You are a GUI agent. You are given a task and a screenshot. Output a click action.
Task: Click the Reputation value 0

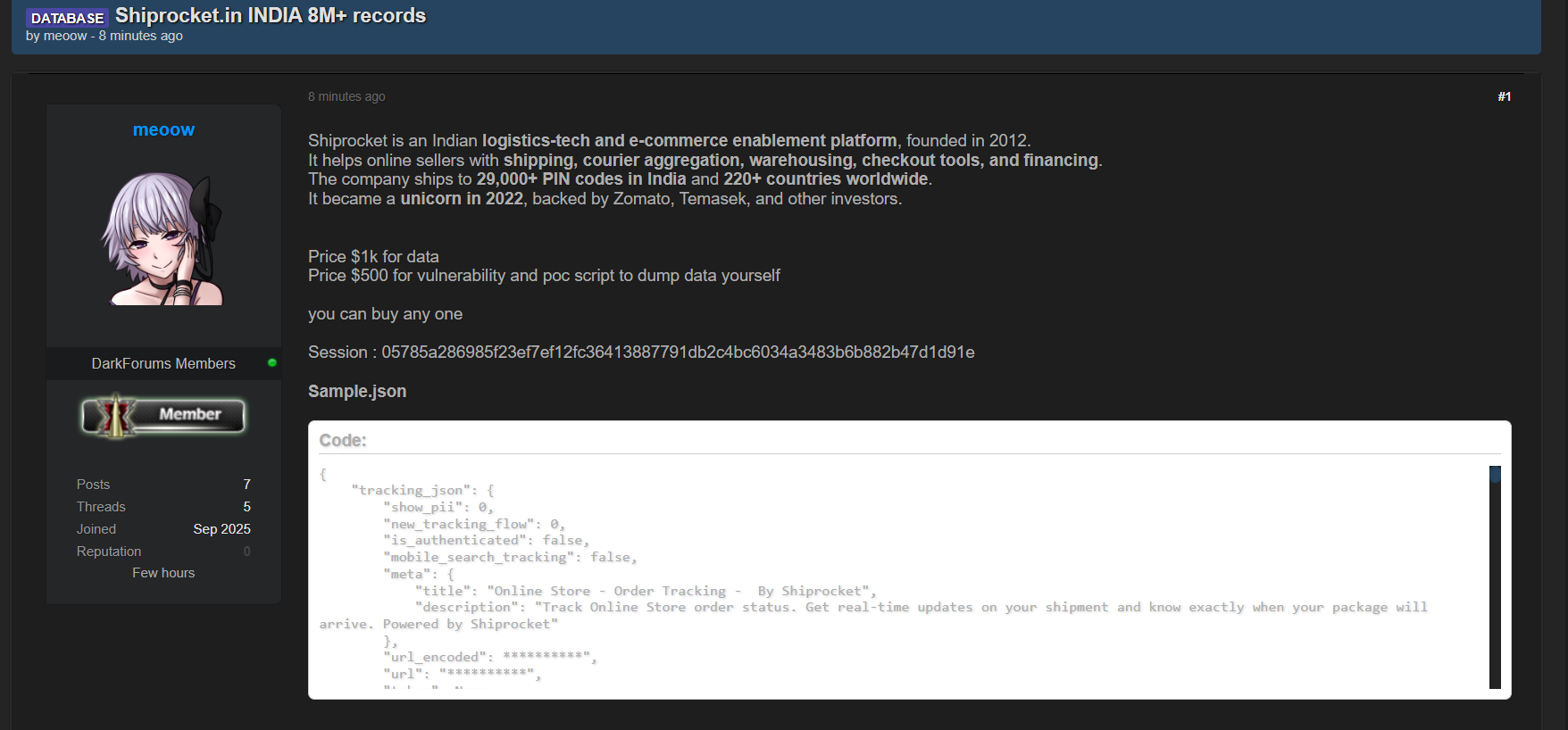point(246,552)
